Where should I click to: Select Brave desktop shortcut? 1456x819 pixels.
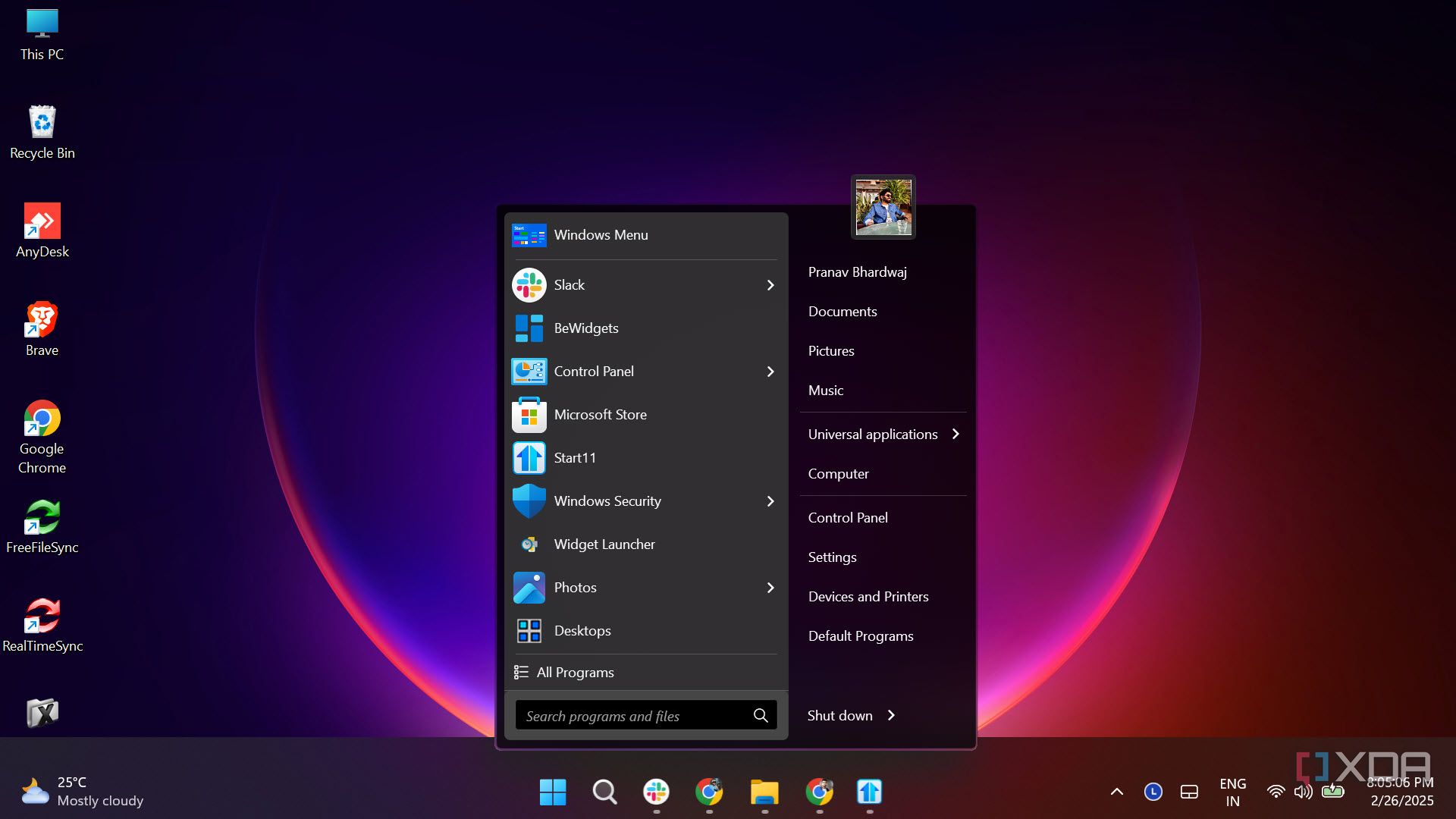click(x=42, y=330)
